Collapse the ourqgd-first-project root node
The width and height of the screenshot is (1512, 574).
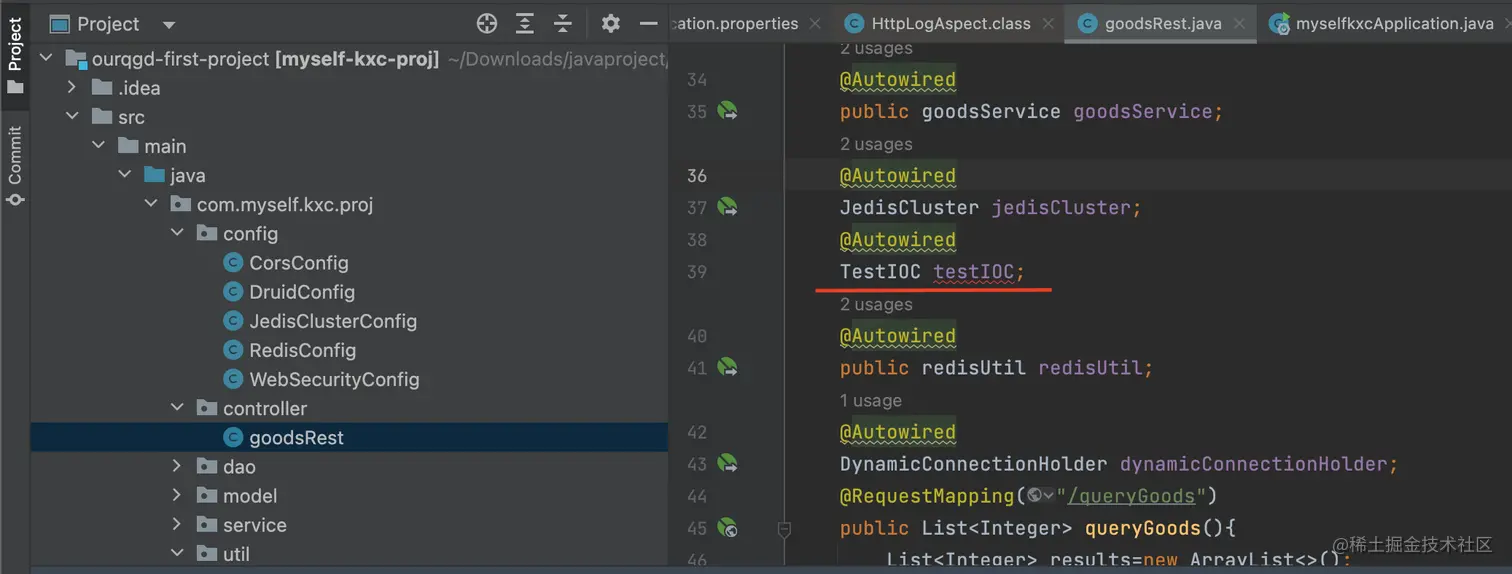point(46,59)
